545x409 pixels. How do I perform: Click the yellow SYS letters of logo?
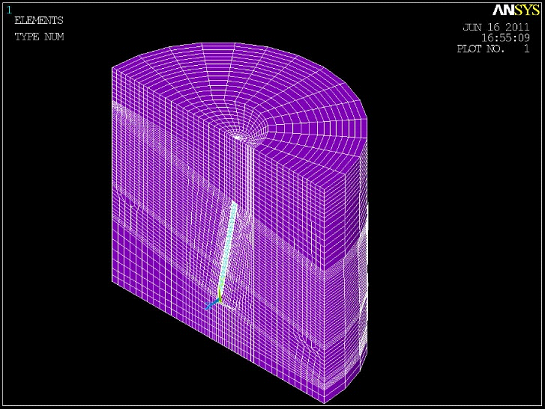[x=527, y=10]
